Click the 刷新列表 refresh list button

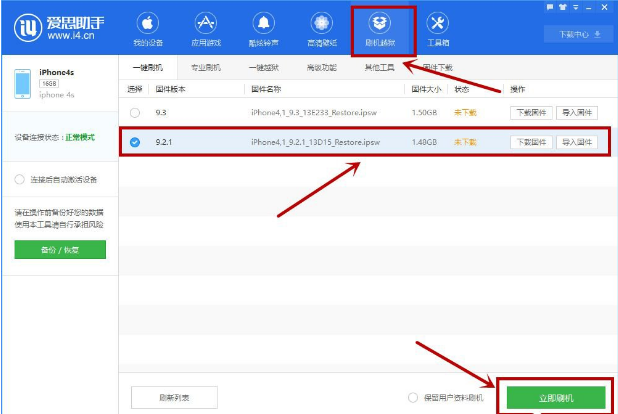tap(174, 397)
